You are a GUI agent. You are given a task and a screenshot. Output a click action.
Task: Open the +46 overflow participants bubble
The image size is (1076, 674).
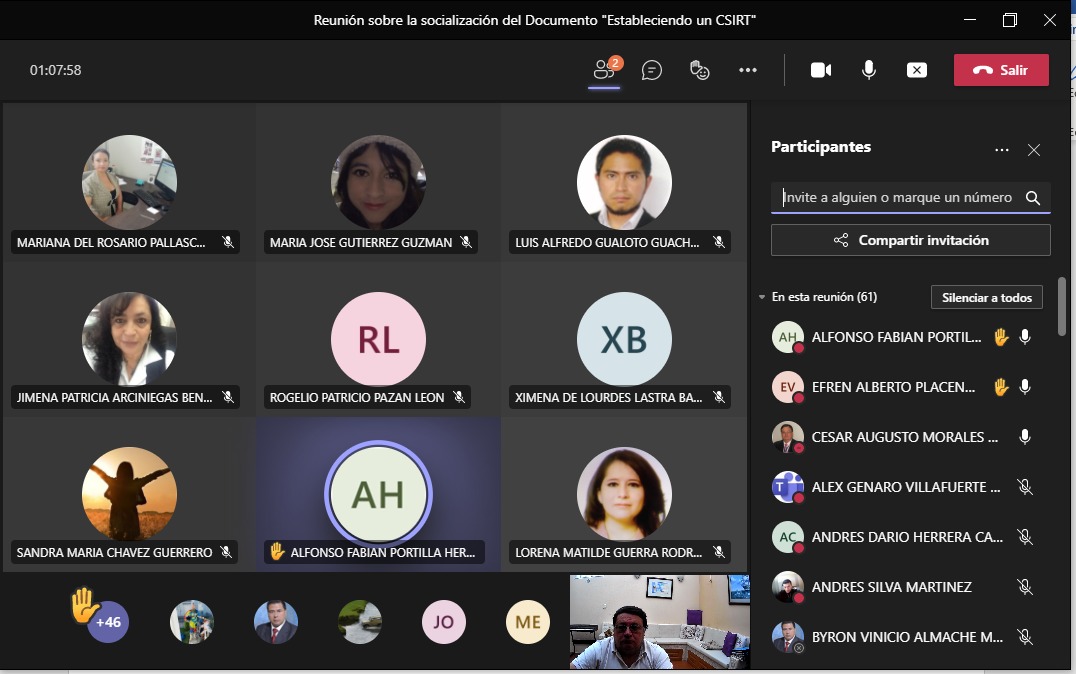tap(108, 622)
